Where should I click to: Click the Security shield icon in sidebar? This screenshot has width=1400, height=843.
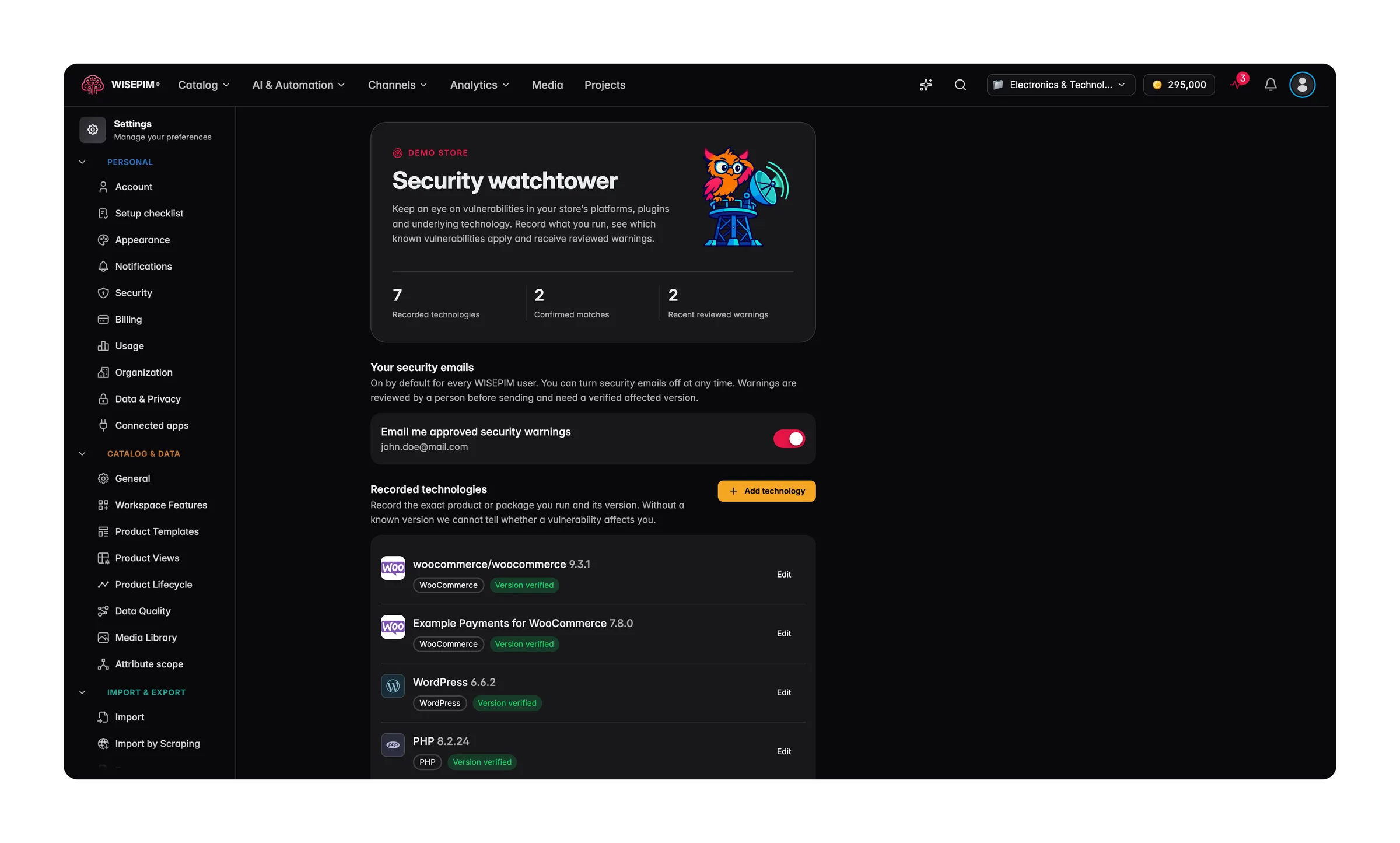(x=103, y=293)
